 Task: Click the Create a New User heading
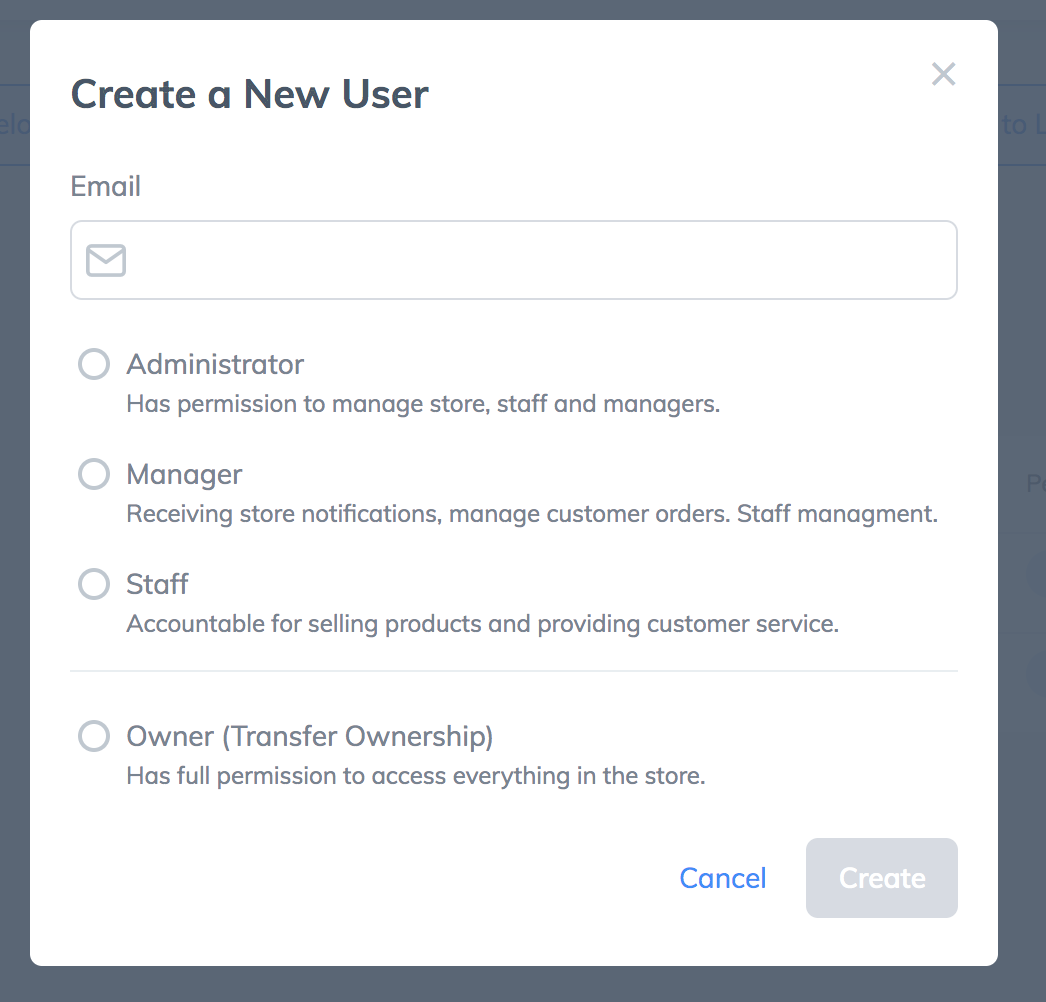[249, 94]
